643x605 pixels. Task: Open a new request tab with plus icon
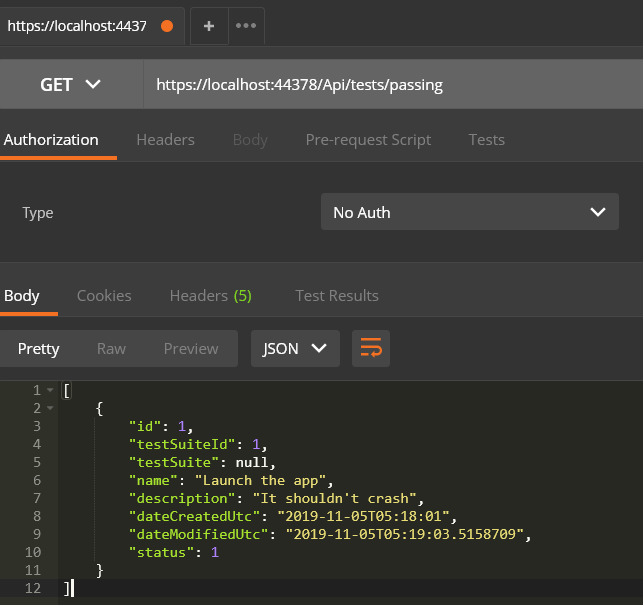pyautogui.click(x=209, y=26)
